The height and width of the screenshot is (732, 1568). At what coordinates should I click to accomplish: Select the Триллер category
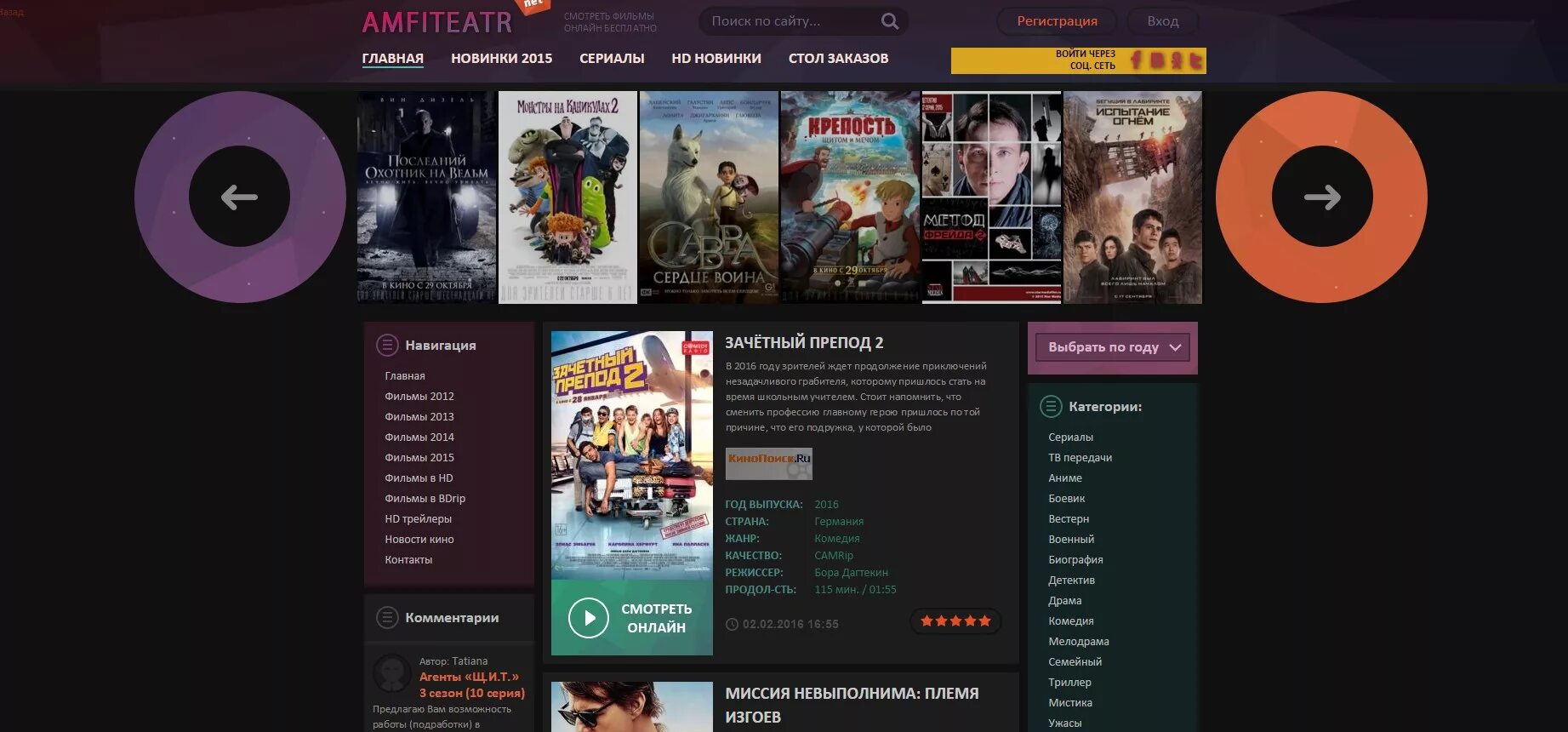[x=1070, y=683]
